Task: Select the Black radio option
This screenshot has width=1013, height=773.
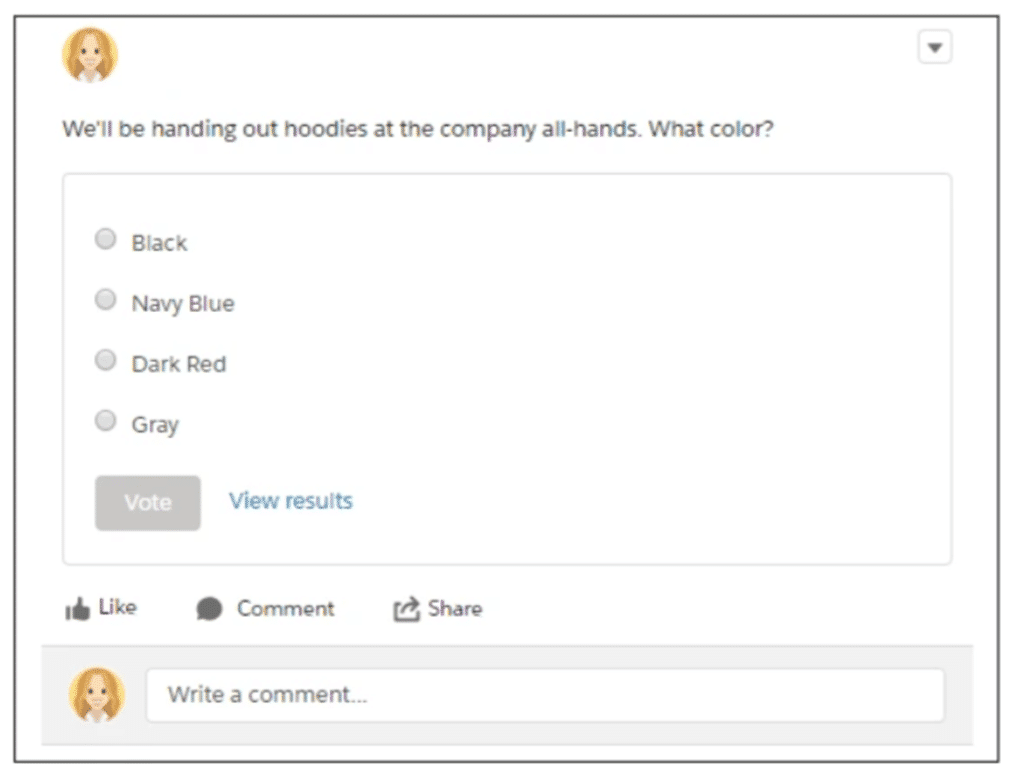Action: pyautogui.click(x=105, y=239)
